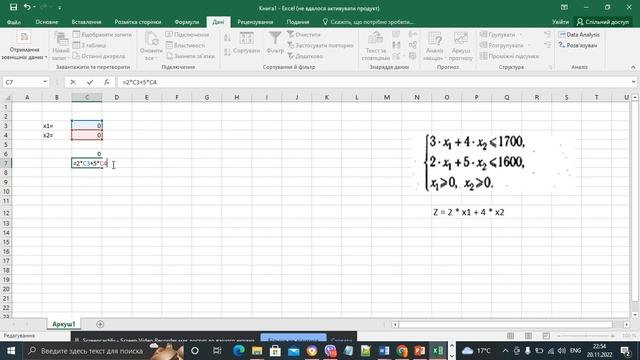Switch to the Розмітка сторінки tab
Viewport: 640px width, 360px height.
[138, 22]
